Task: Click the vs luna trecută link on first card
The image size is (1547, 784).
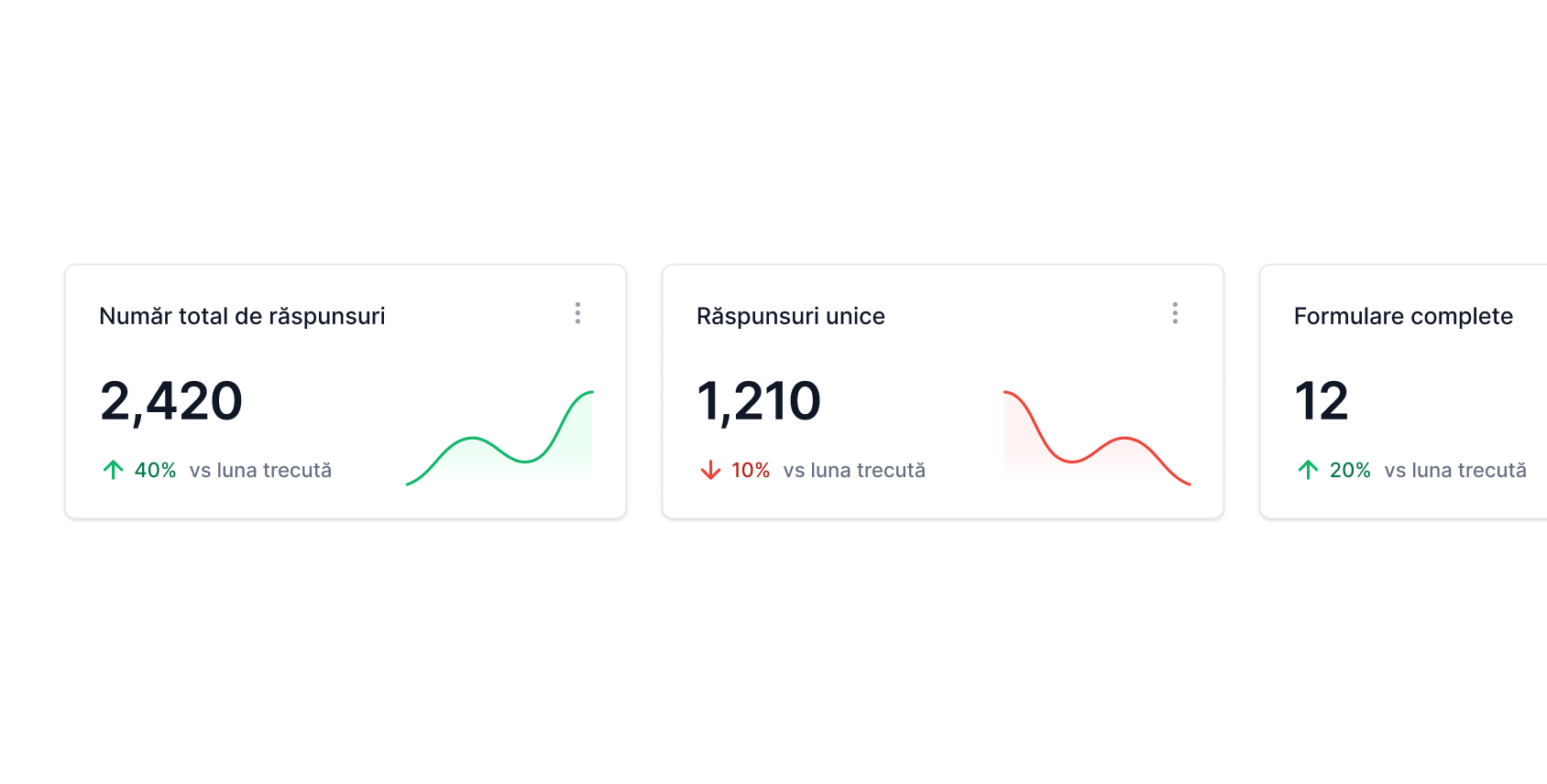Action: 260,470
